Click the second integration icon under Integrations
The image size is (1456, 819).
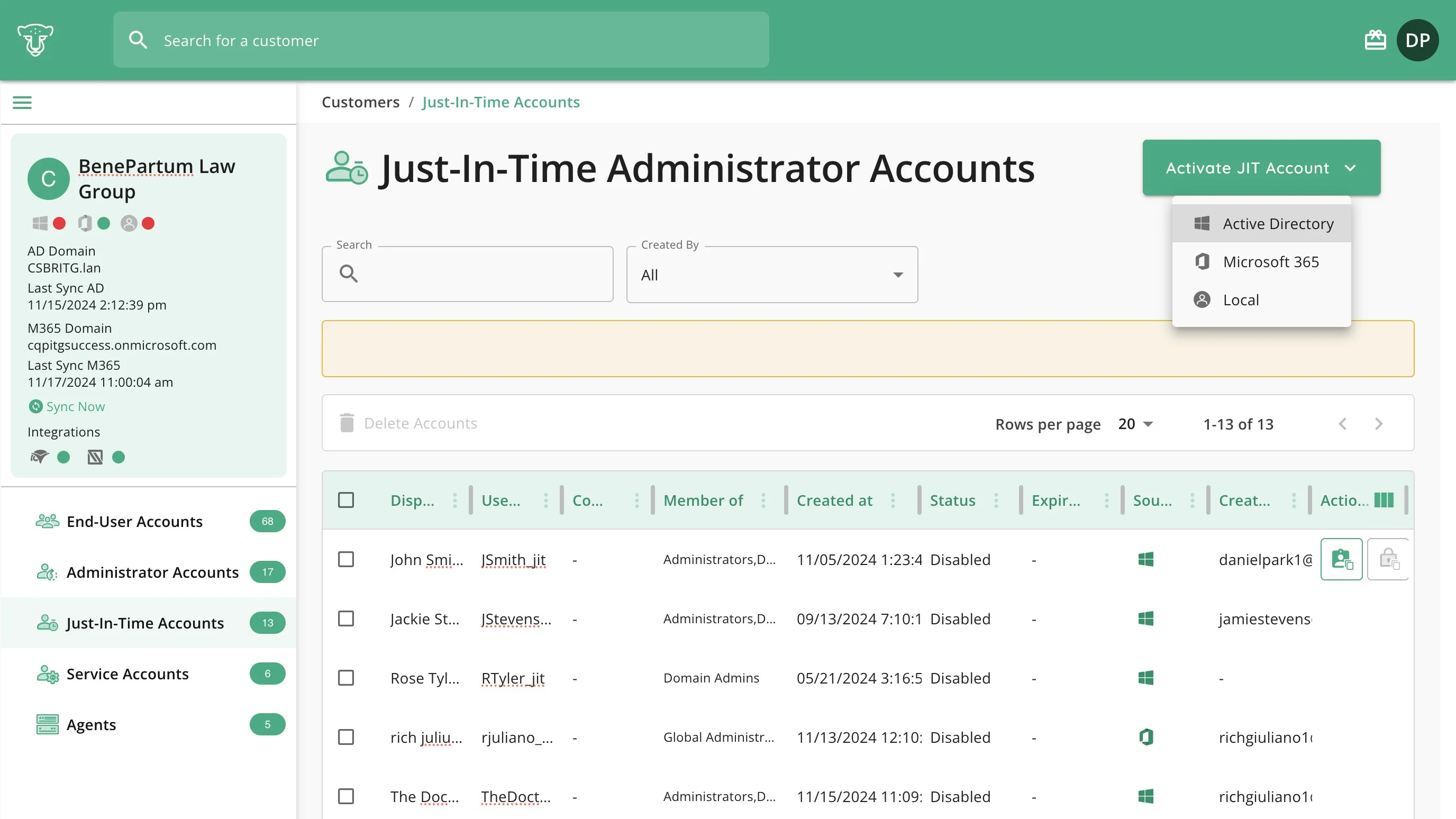pos(95,457)
